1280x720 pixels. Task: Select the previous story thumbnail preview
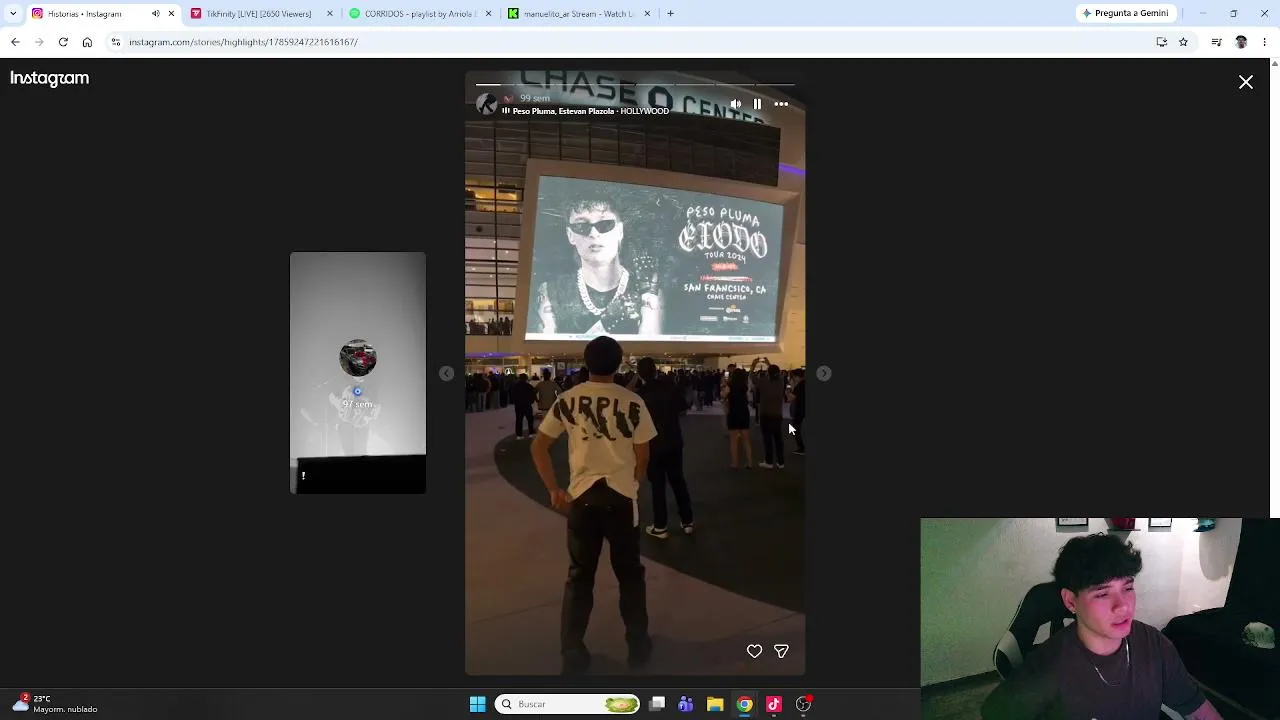[358, 372]
